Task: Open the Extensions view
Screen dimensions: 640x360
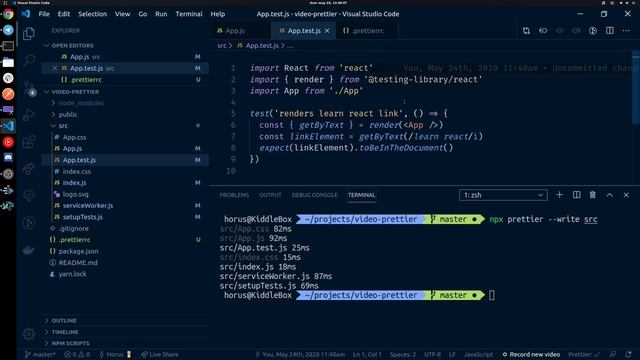Action: [29, 142]
